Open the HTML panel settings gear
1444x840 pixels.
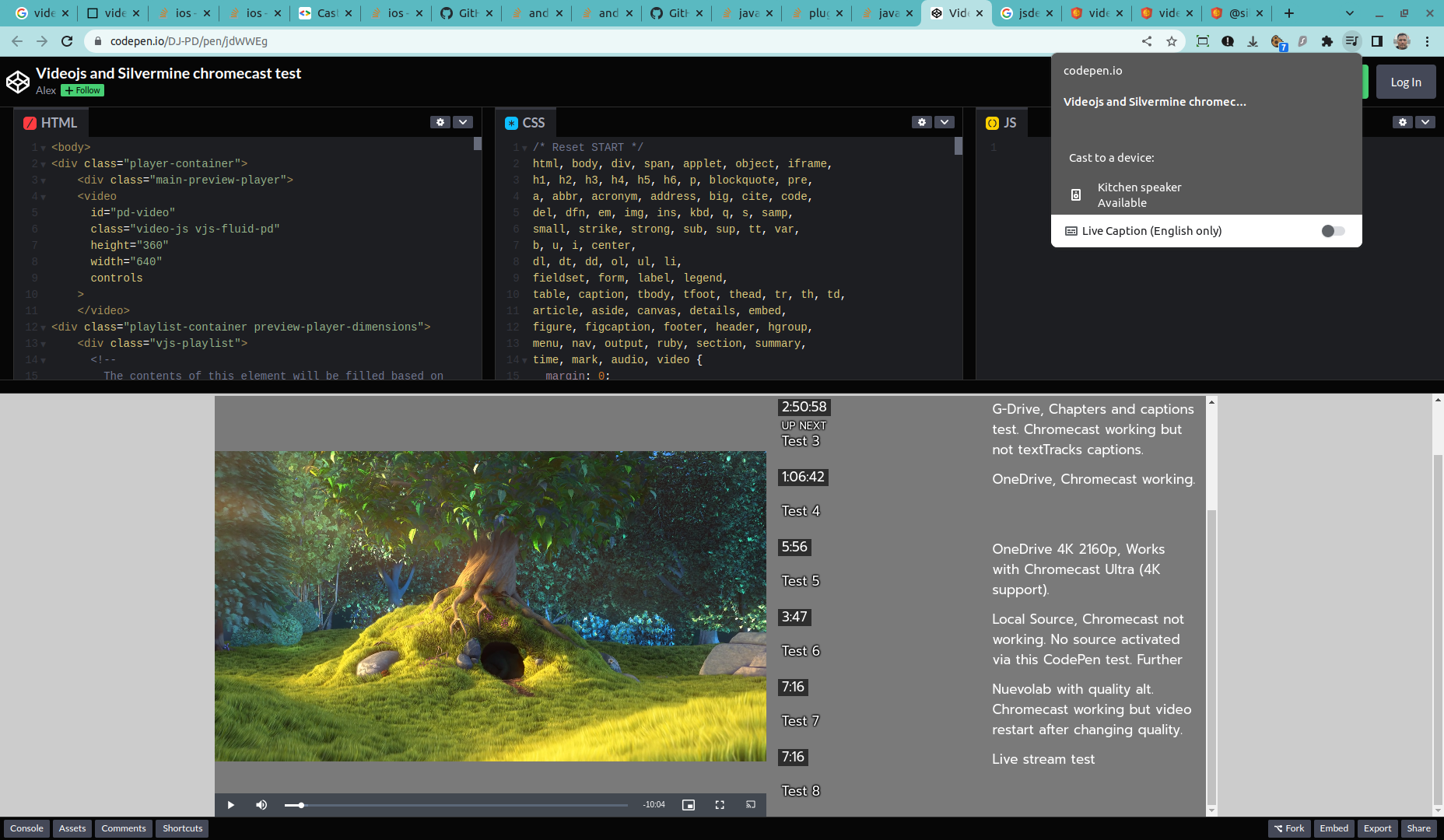[x=440, y=122]
